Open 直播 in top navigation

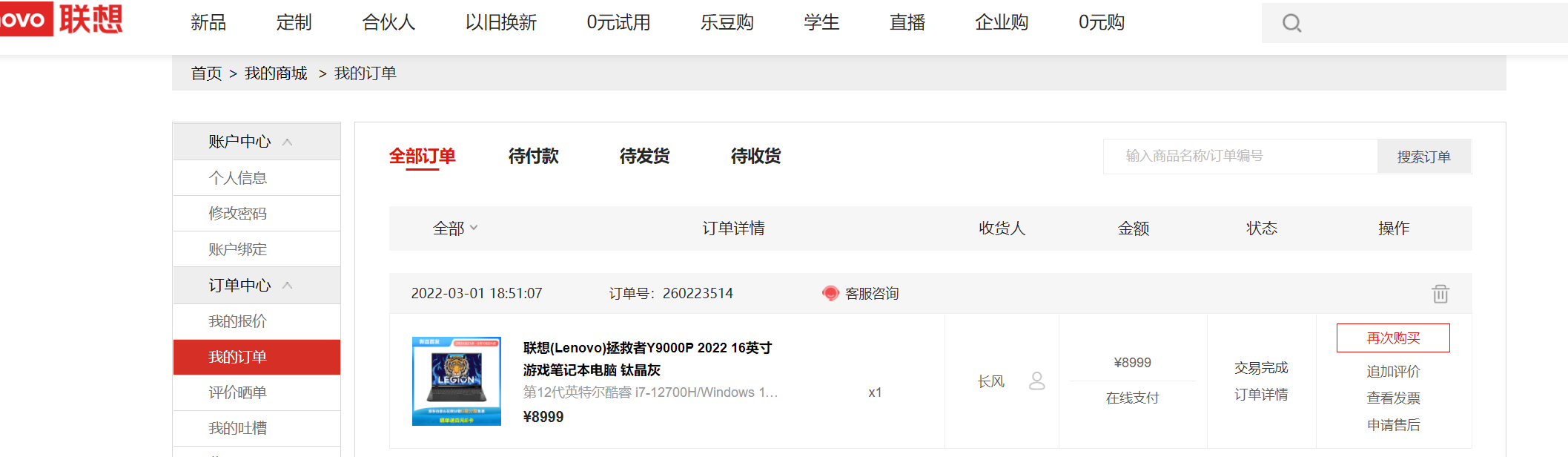[907, 23]
